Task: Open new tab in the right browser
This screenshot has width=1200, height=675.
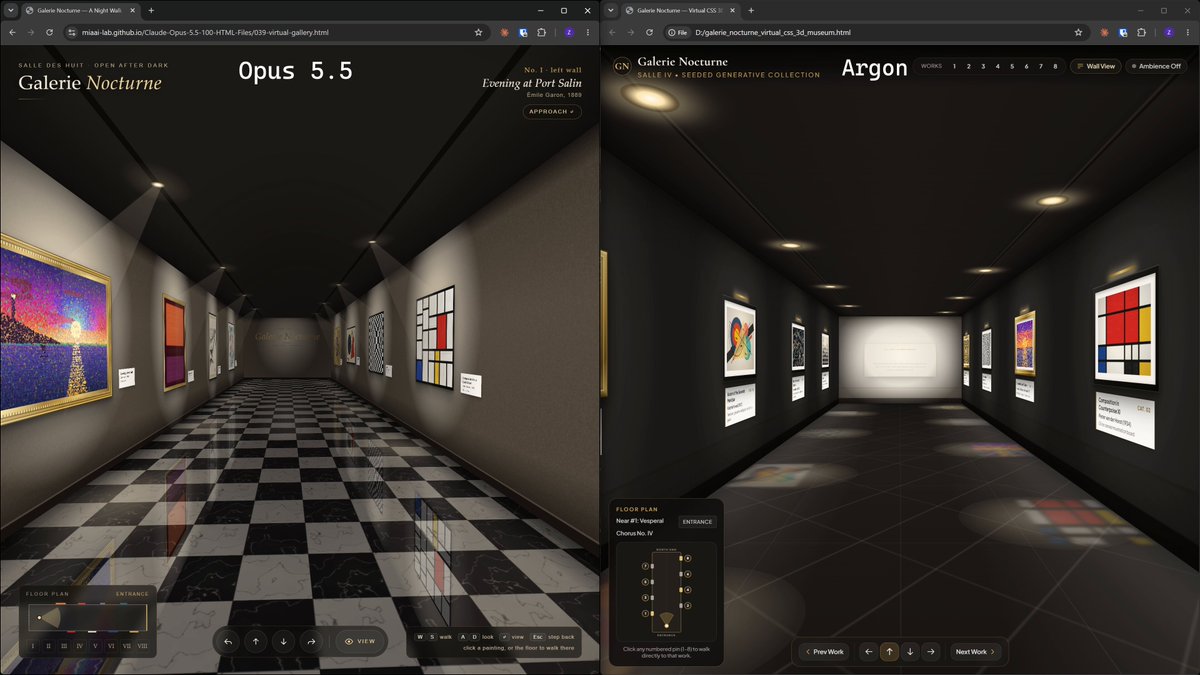Action: coord(751,10)
